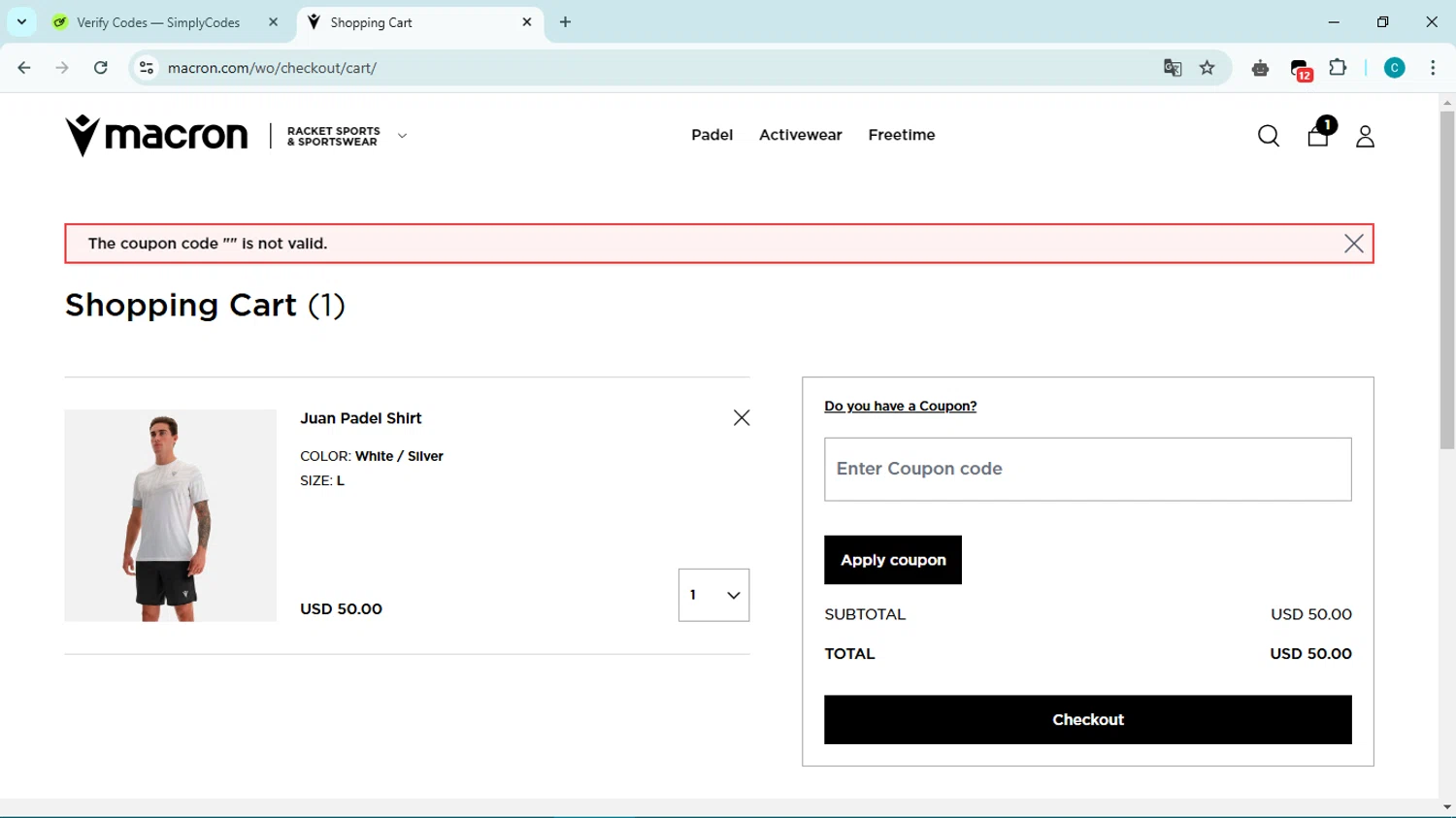
Task: Dismiss the invalid coupon error message
Action: click(x=1354, y=244)
